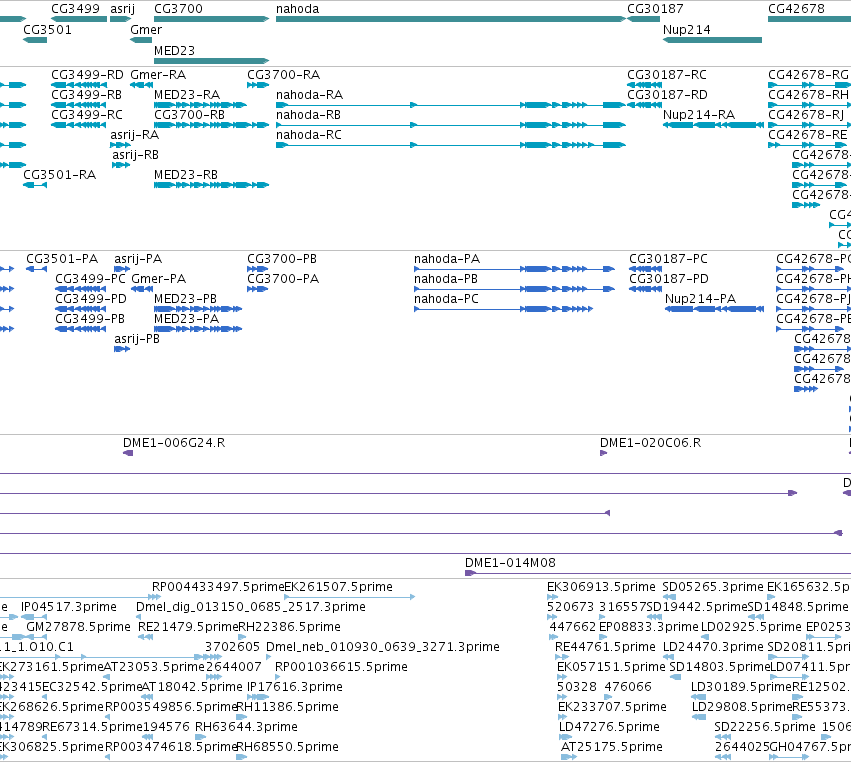Viewport: 851px width, 762px height.
Task: Click transcript CG3700-RB label
Action: [189, 115]
